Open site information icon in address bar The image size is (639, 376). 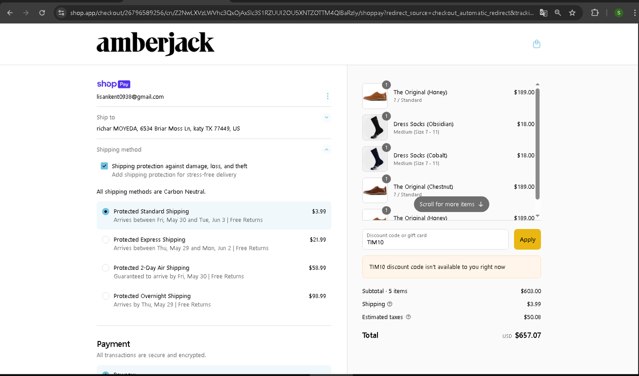pyautogui.click(x=61, y=13)
